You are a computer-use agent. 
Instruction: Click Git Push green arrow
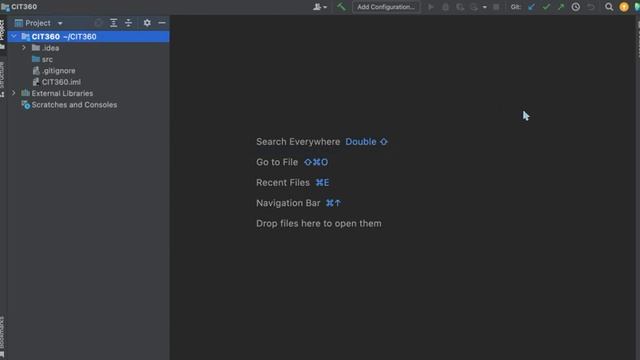(x=561, y=7)
